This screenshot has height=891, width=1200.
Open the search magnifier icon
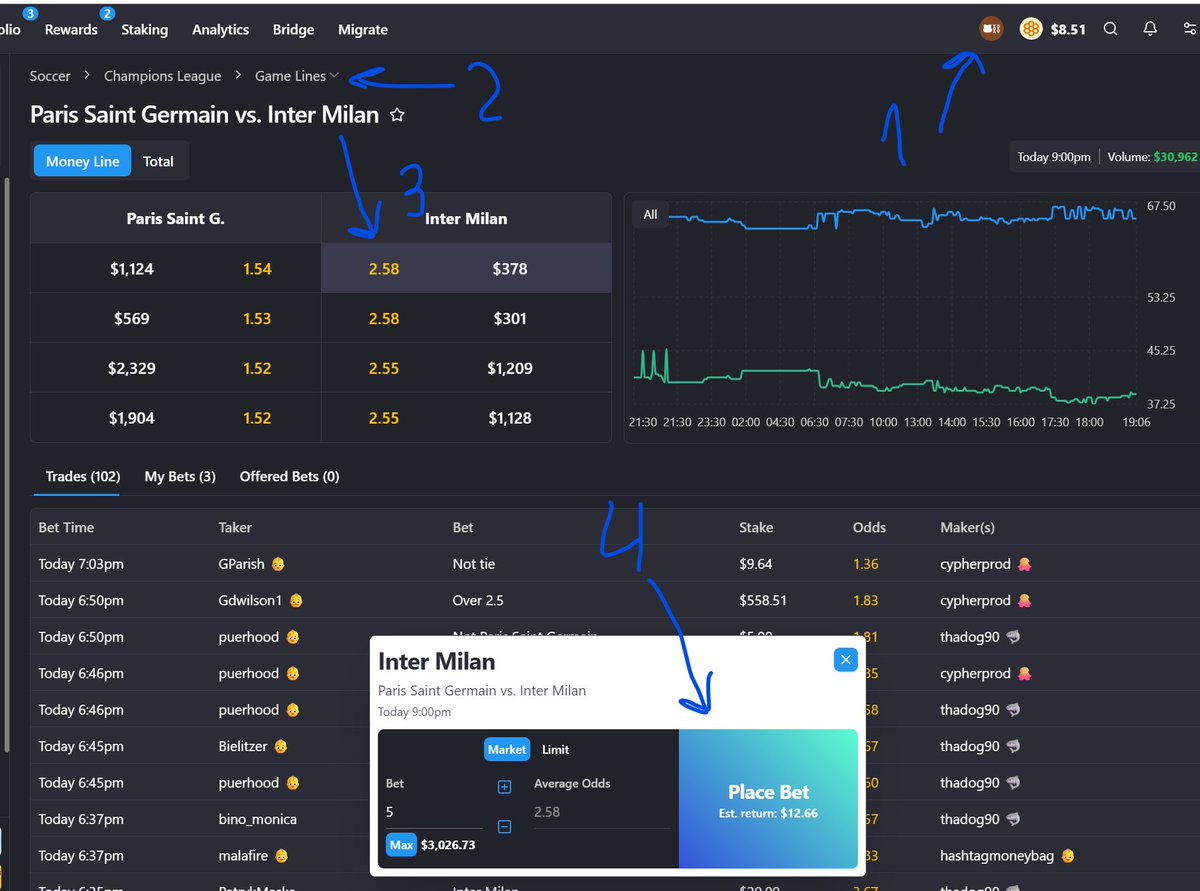(1110, 29)
